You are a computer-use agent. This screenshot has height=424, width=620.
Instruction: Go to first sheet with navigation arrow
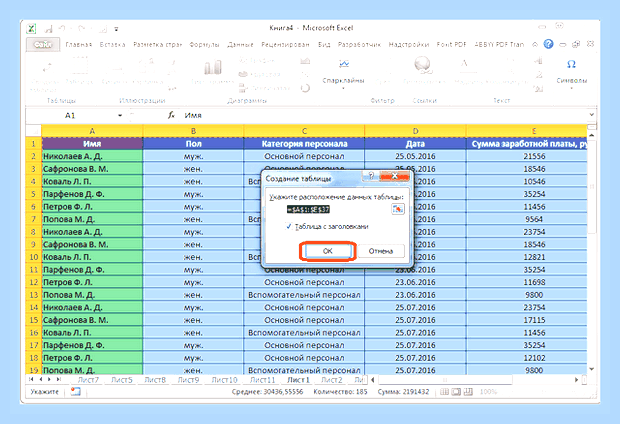(x=31, y=379)
